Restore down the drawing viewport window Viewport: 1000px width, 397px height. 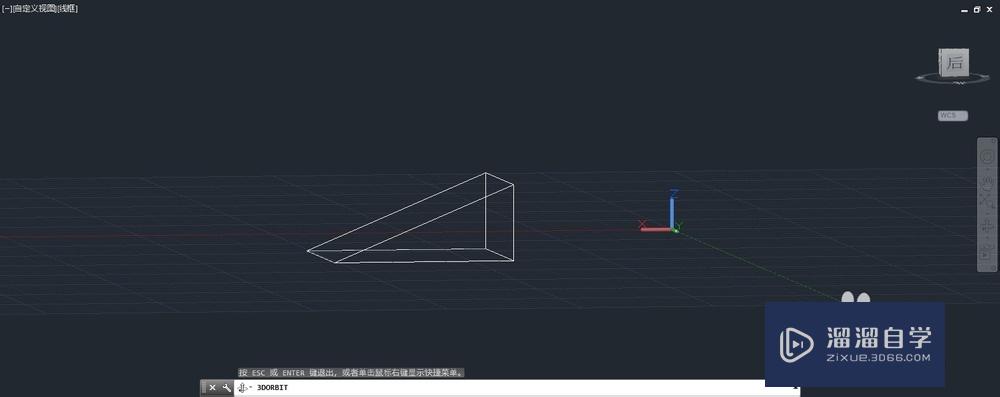pos(976,10)
